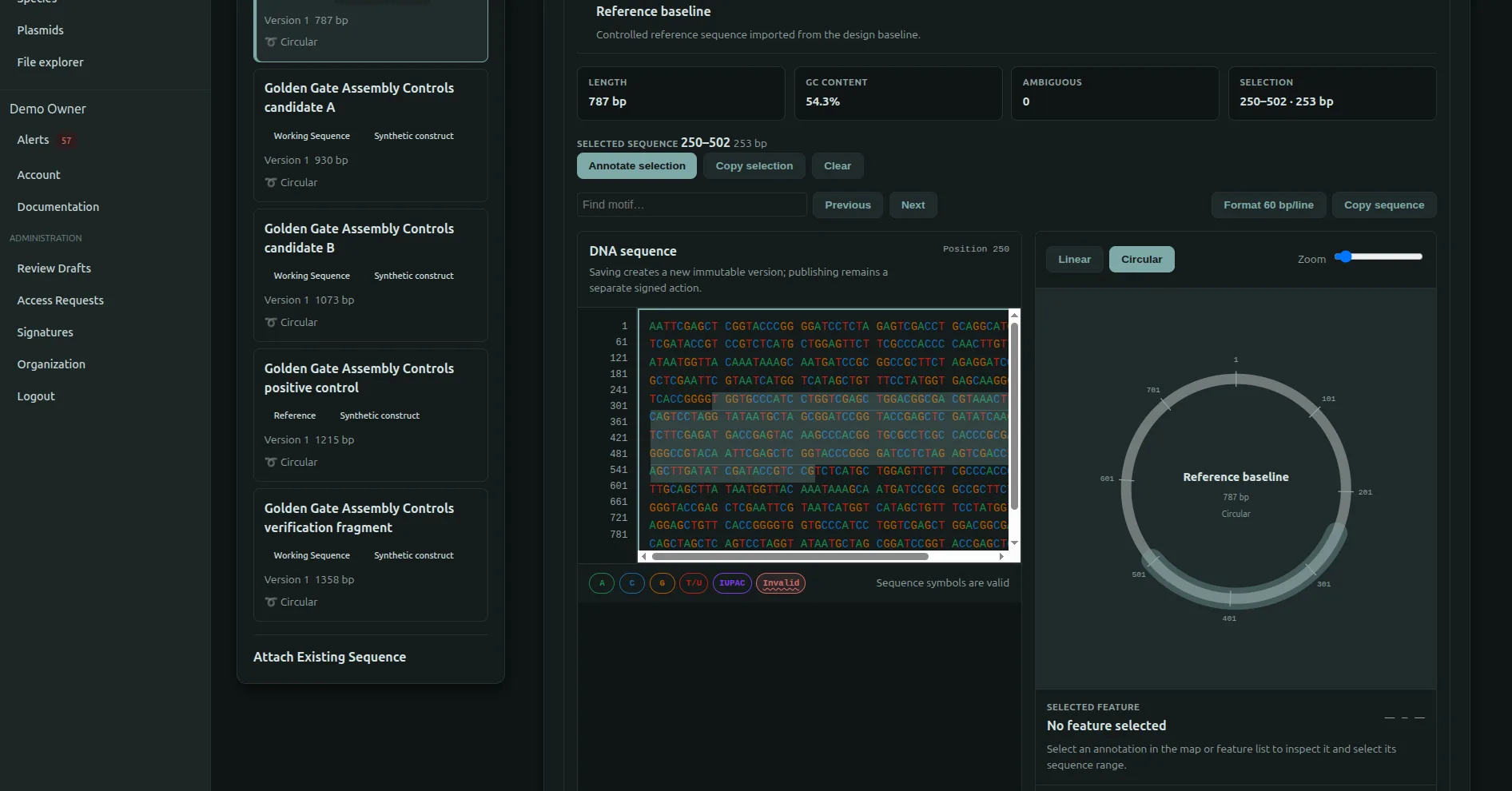Click the cytosine 'C' legend badge
1512x791 pixels.
click(631, 583)
